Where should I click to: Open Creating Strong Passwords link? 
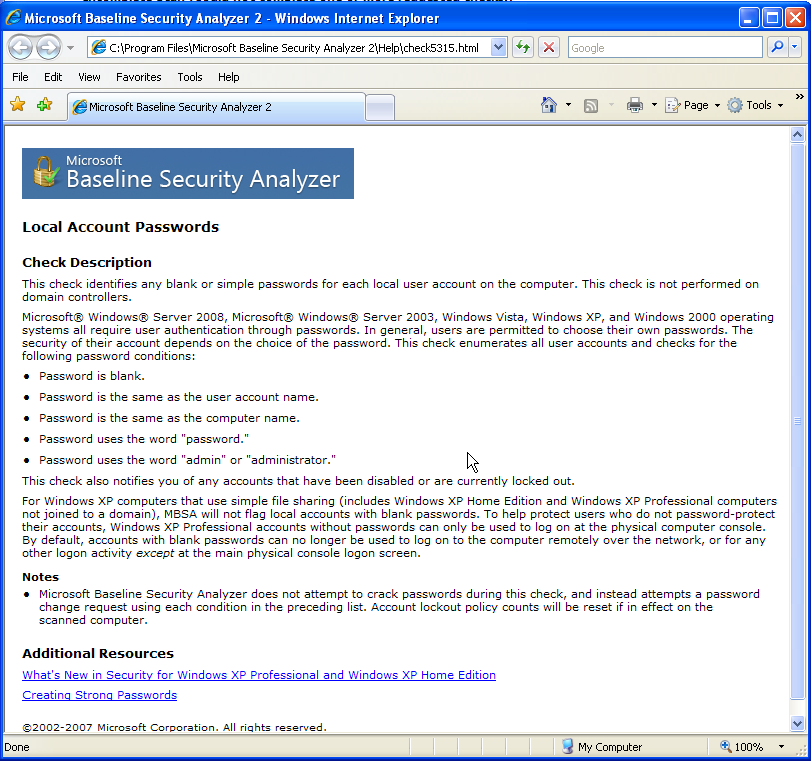[x=99, y=695]
